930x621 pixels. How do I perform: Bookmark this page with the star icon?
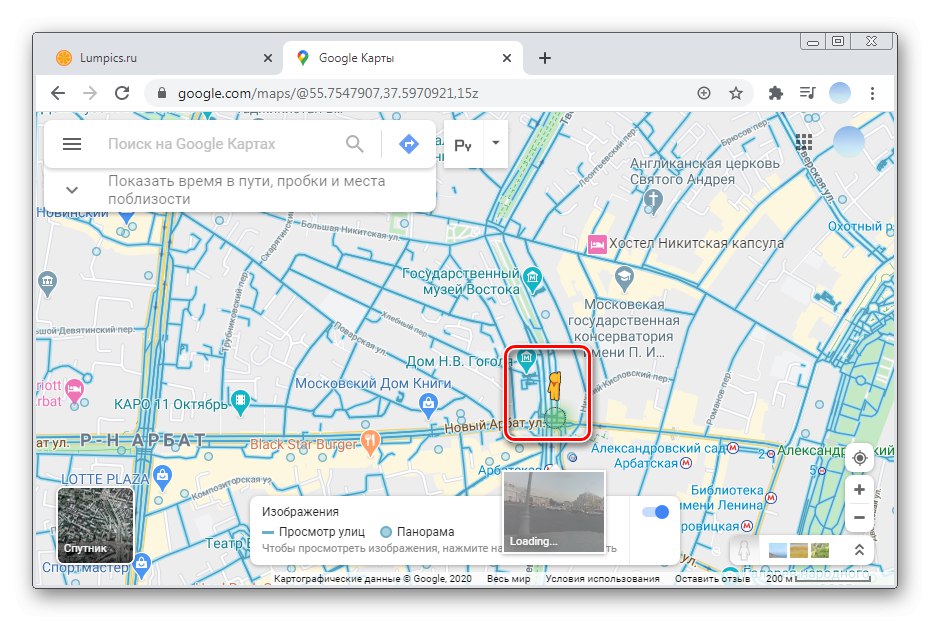click(736, 93)
